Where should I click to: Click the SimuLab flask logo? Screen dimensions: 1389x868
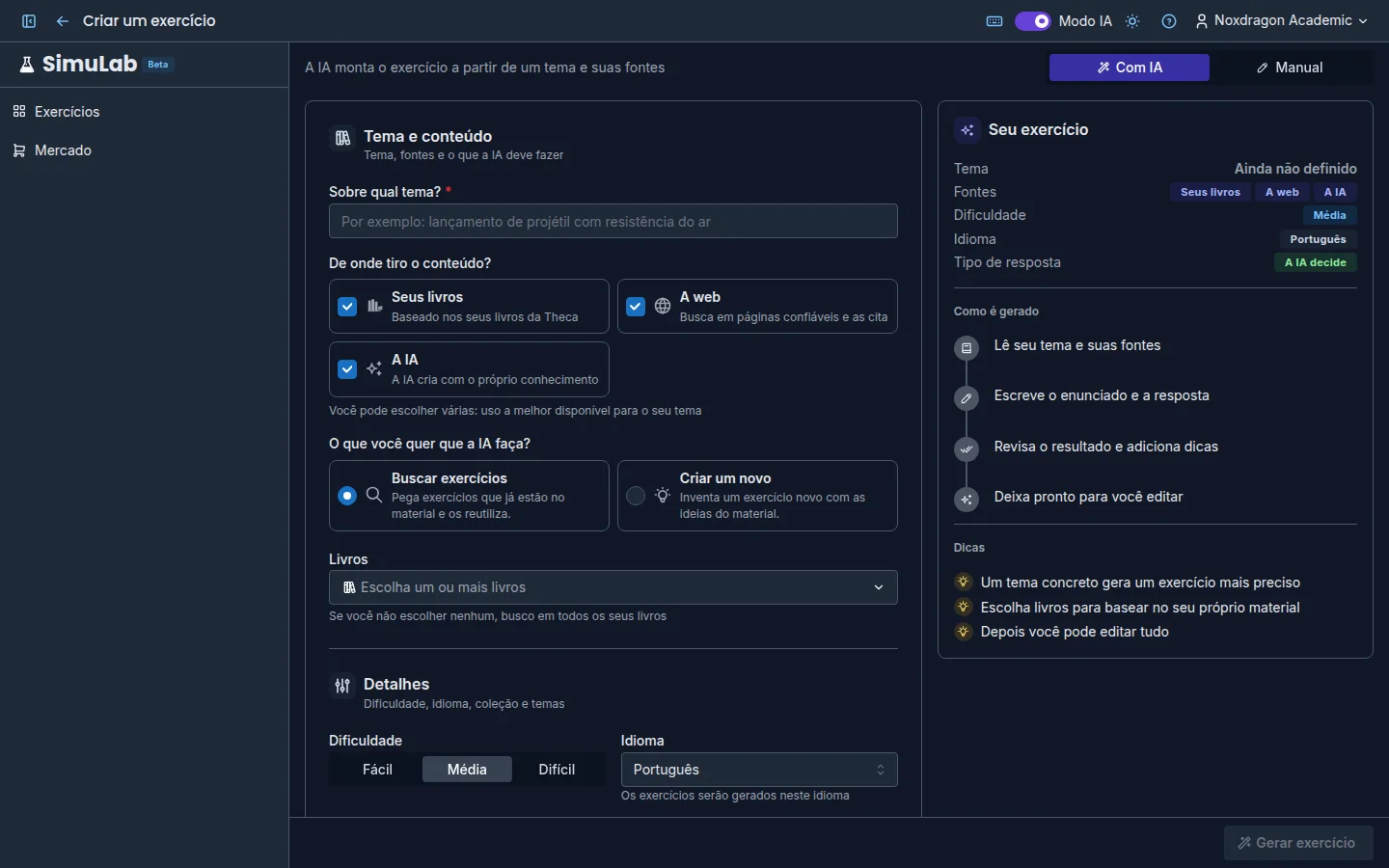coord(27,65)
